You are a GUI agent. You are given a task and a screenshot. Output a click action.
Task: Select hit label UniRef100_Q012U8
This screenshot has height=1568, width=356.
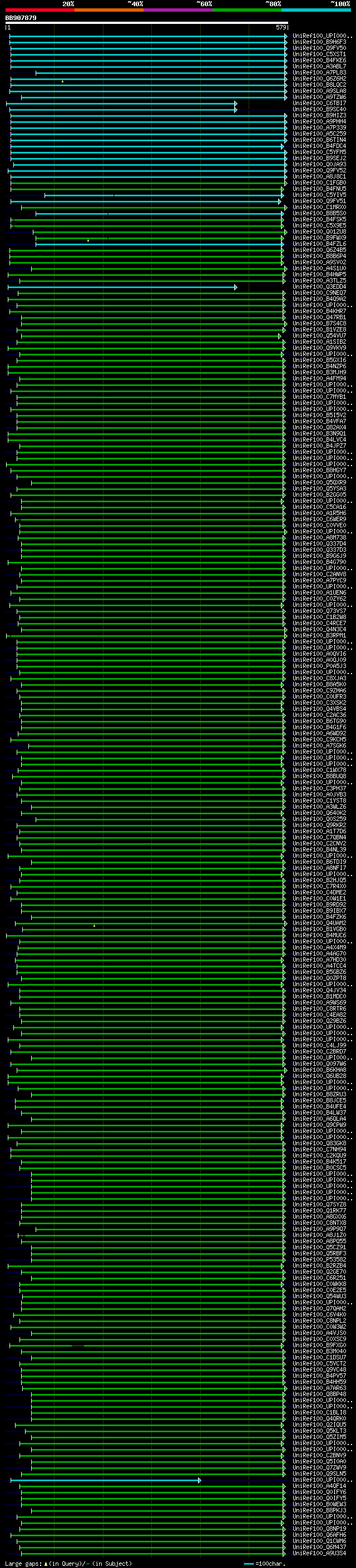tap(319, 231)
